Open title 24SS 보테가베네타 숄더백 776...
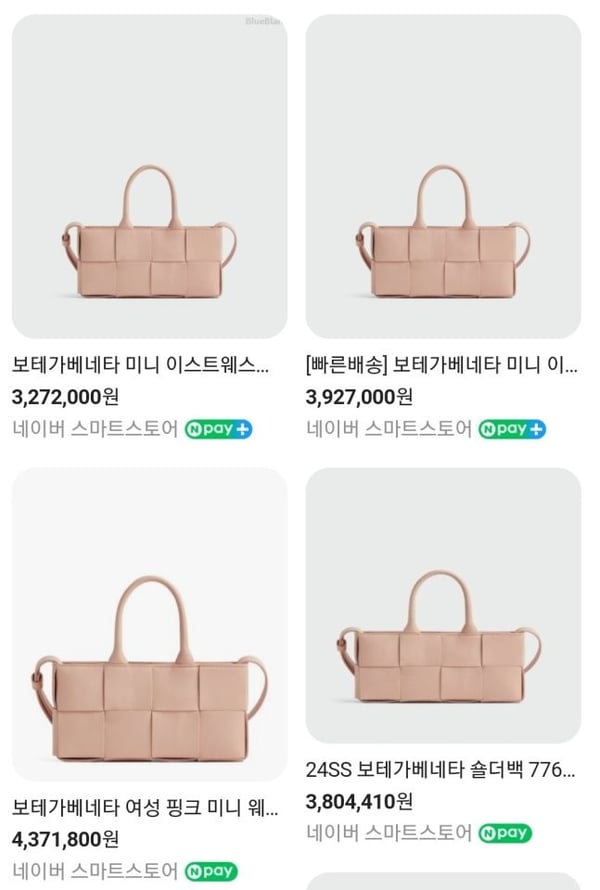This screenshot has height=890, width=600. coord(440,770)
